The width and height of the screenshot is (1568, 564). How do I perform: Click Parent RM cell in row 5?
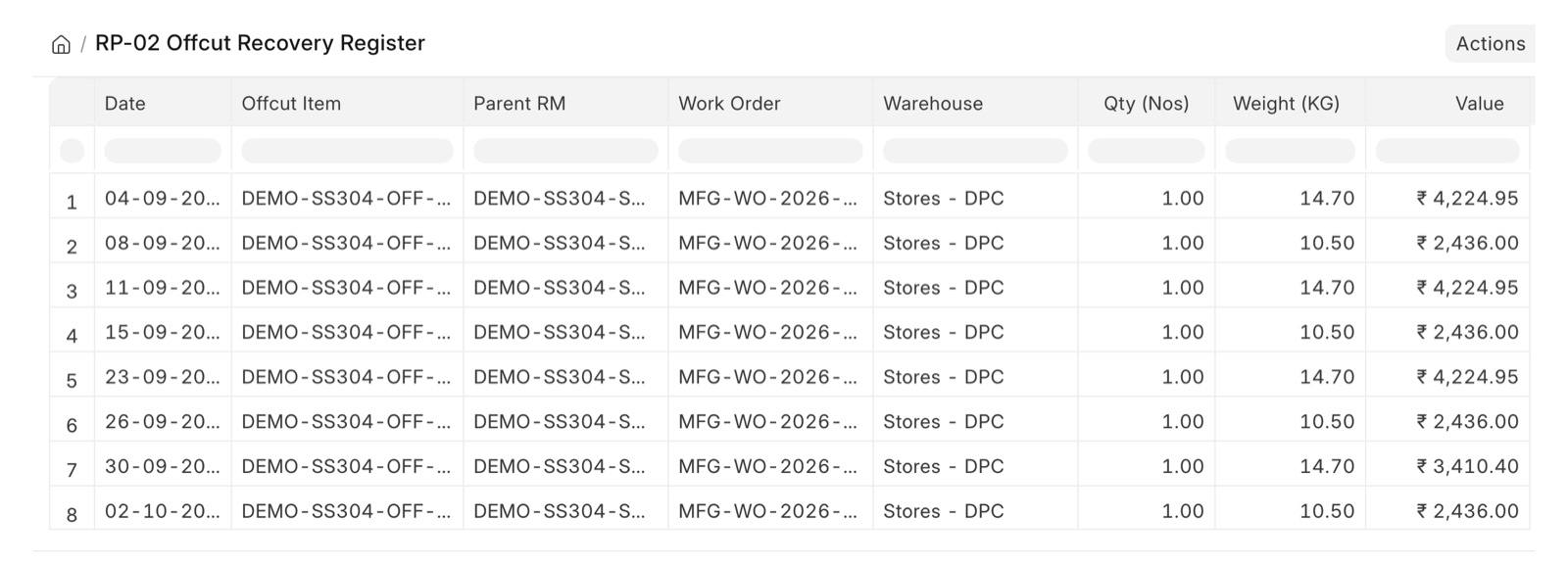tap(565, 377)
